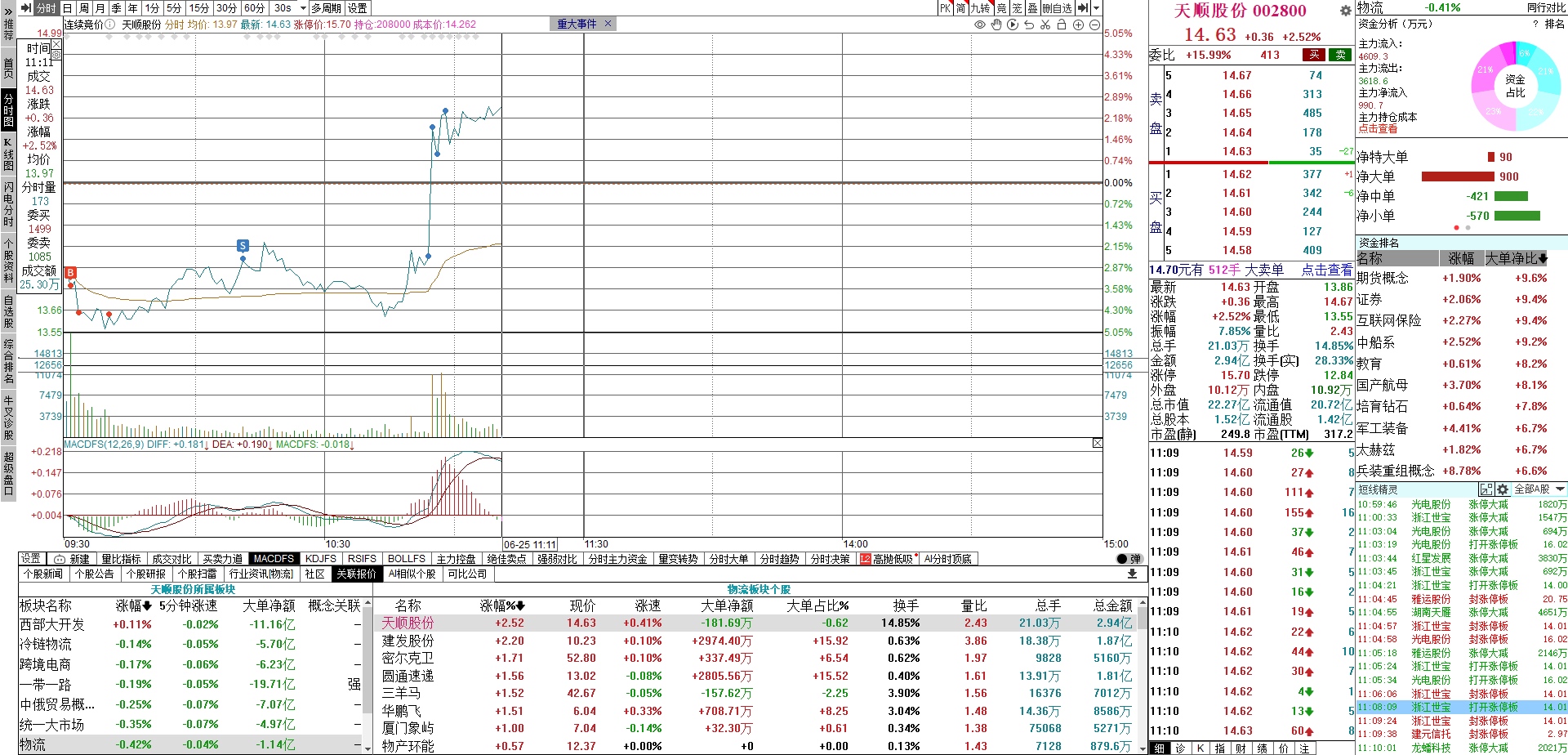Open 自选股 in left sidebar
The width and height of the screenshot is (1568, 755).
8,312
